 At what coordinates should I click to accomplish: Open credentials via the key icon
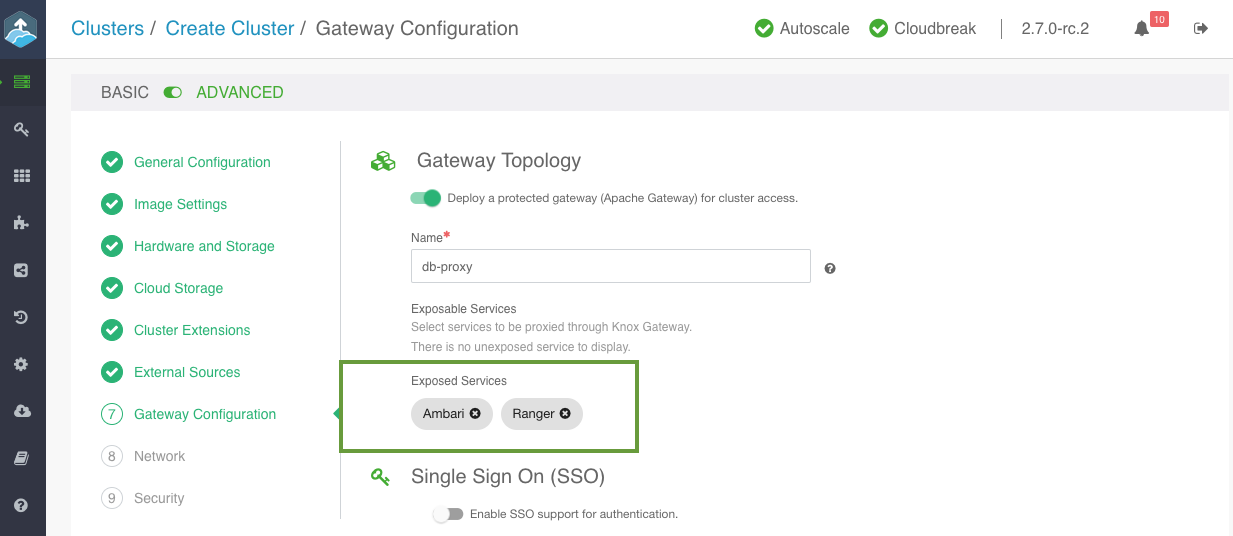click(x=21, y=129)
